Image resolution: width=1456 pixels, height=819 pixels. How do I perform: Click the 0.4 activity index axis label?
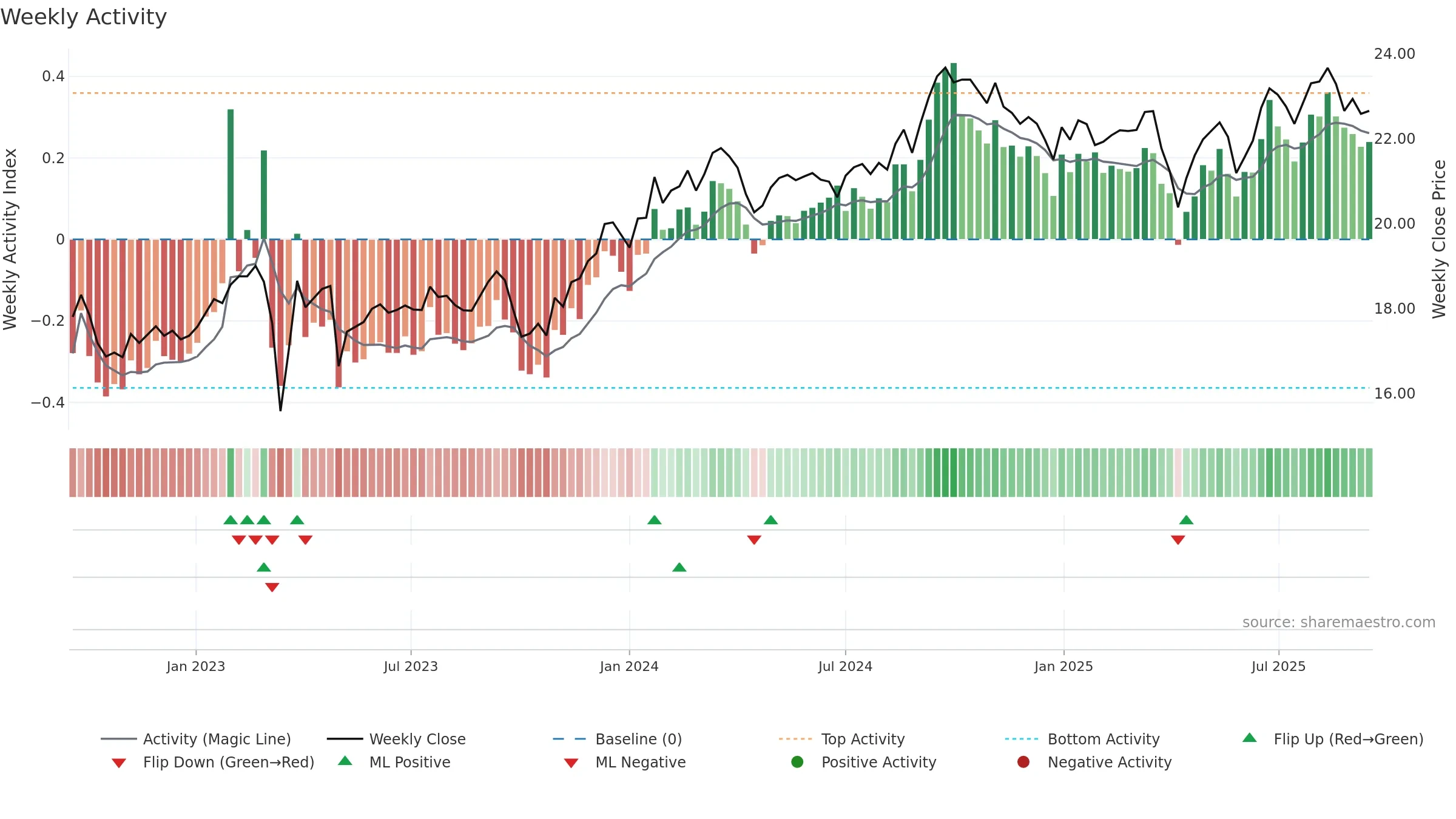(53, 76)
